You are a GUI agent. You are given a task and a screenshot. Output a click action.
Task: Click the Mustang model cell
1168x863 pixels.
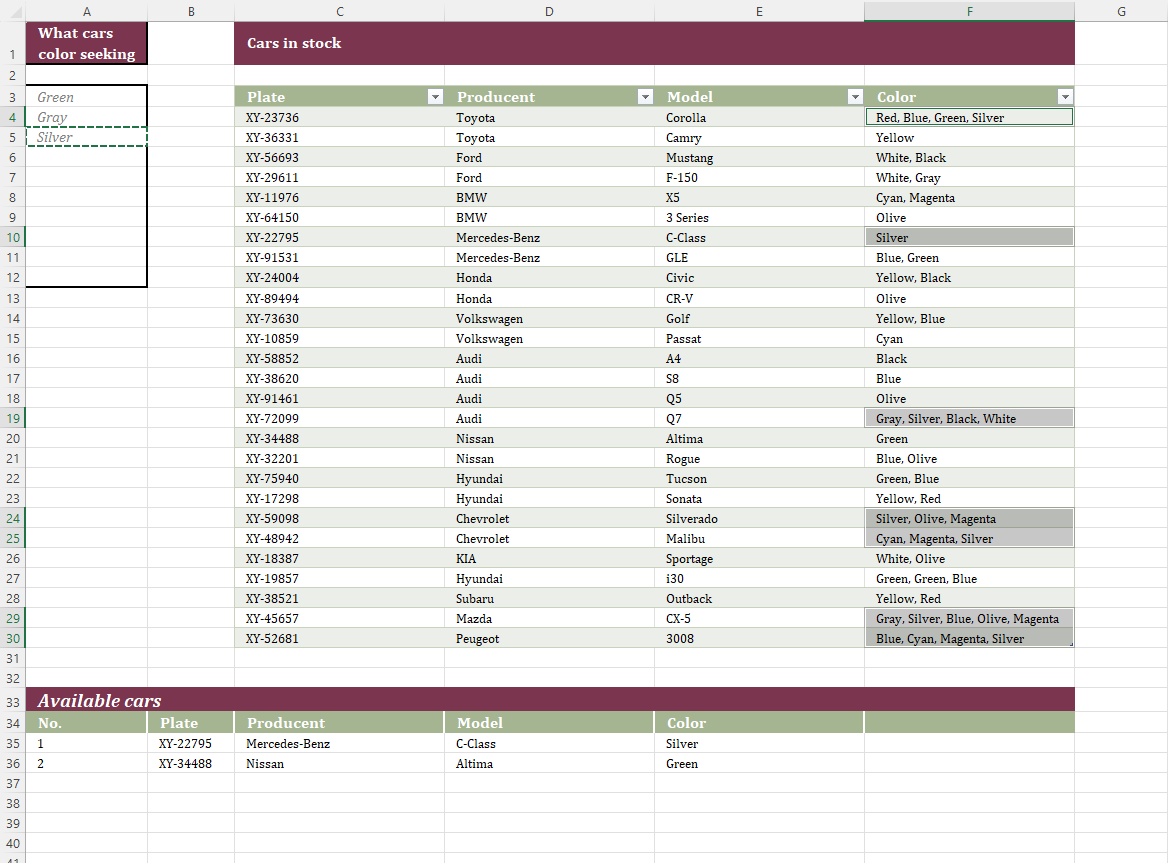coord(759,158)
